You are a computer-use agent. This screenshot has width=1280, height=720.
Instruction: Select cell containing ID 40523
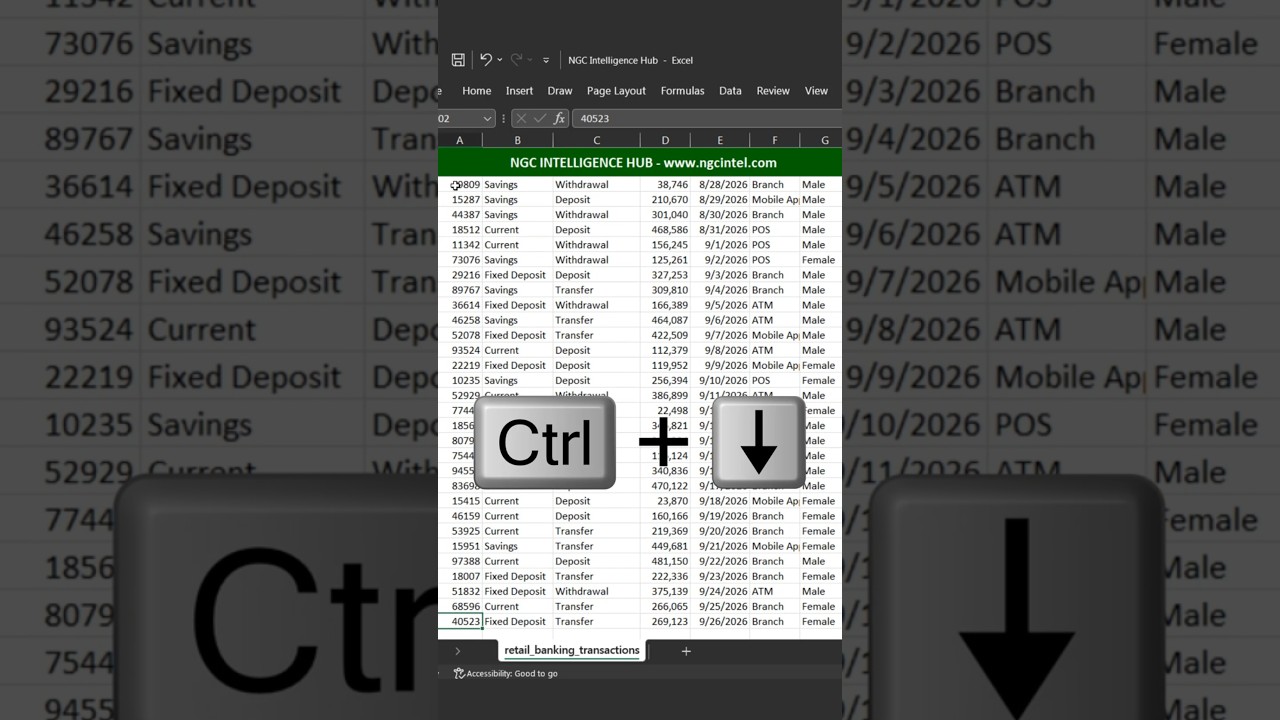click(460, 621)
